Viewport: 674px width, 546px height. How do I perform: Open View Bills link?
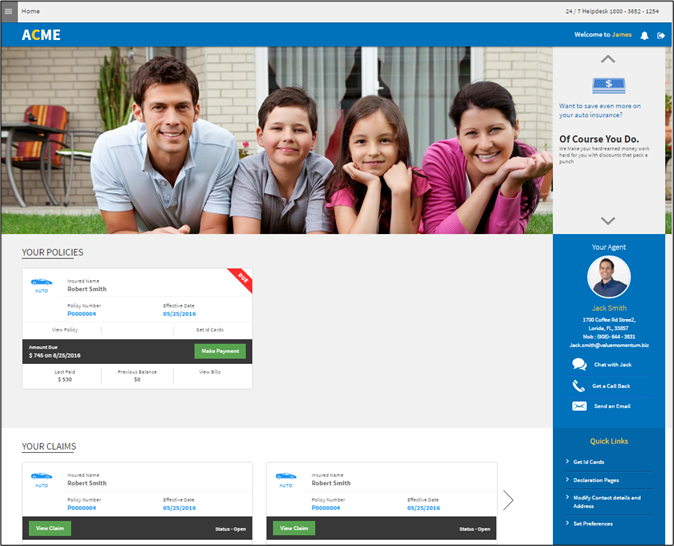(x=210, y=372)
